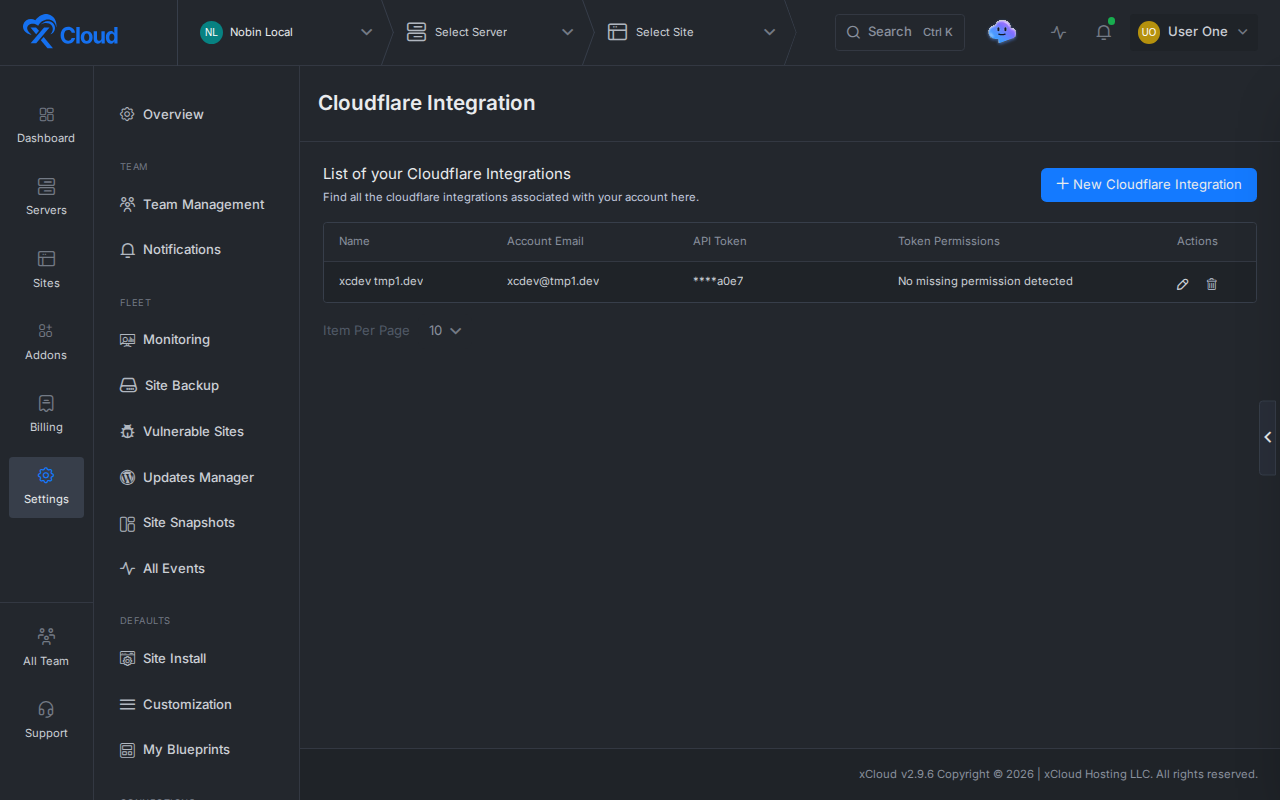Click the NL team avatar badge
The image size is (1280, 800).
click(x=211, y=32)
